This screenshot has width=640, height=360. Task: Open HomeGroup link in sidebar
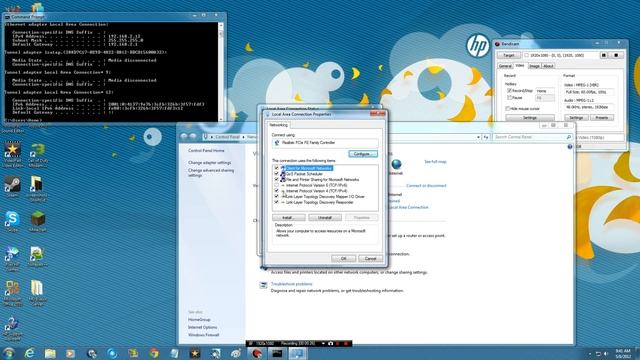click(x=199, y=320)
